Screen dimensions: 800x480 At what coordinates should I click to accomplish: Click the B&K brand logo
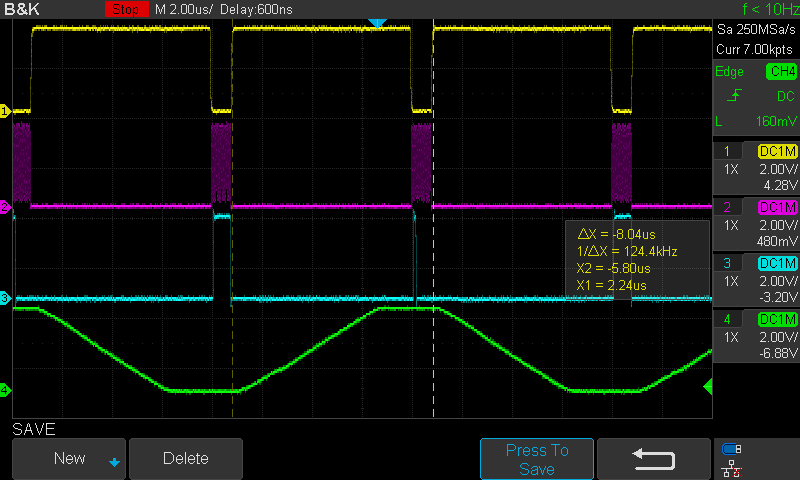tap(22, 9)
